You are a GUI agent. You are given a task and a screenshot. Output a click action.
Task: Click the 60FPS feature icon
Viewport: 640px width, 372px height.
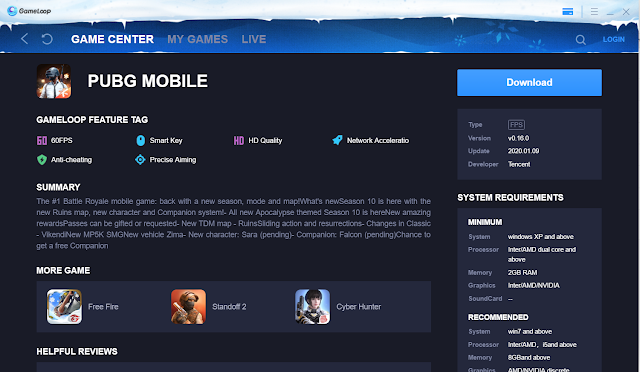(42, 140)
